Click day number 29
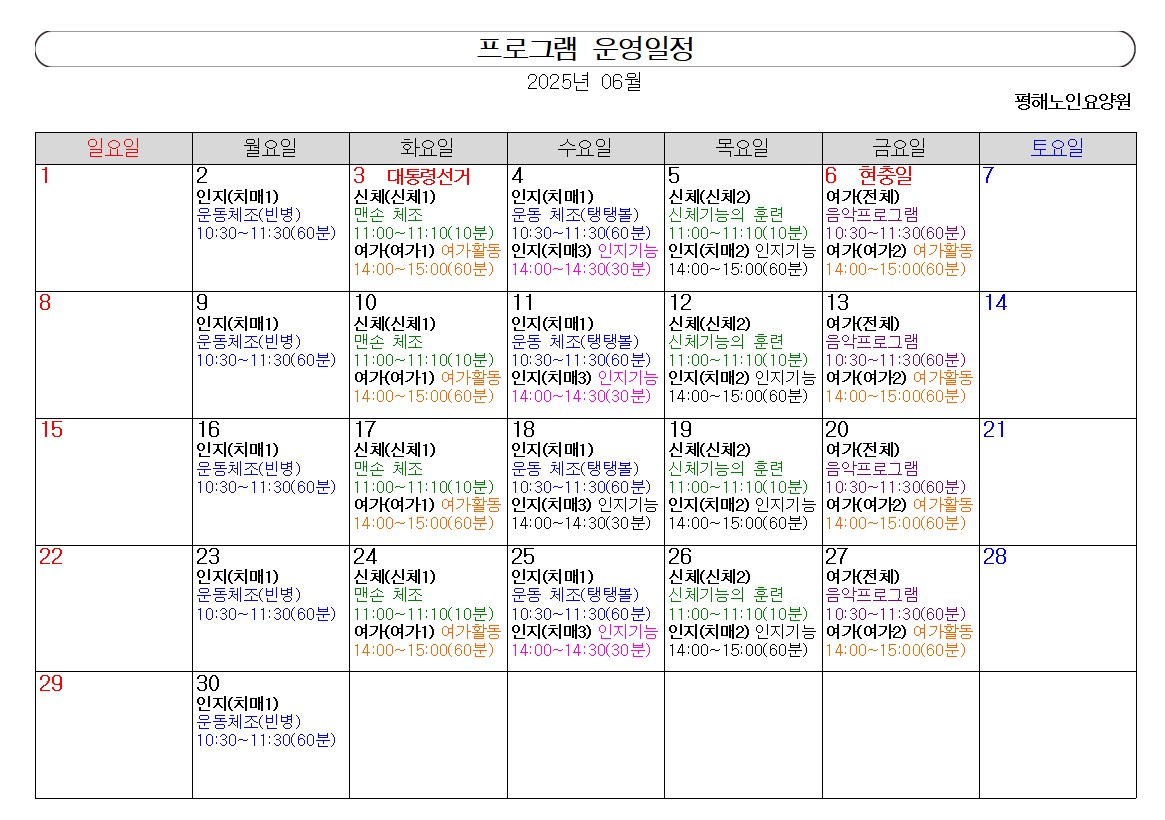The image size is (1165, 820). point(51,683)
